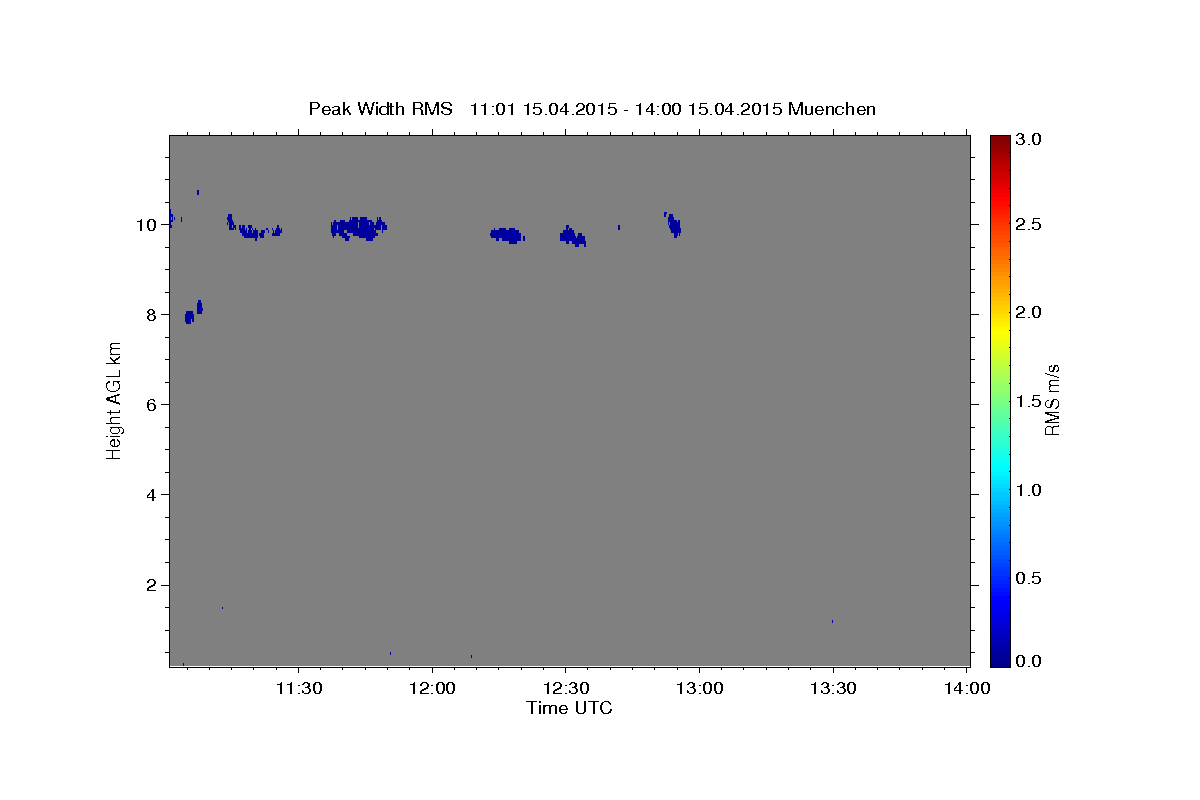This screenshot has width=1200, height=800.
Task: Click the plot title 'Peak Width RMS'
Action: (380, 109)
